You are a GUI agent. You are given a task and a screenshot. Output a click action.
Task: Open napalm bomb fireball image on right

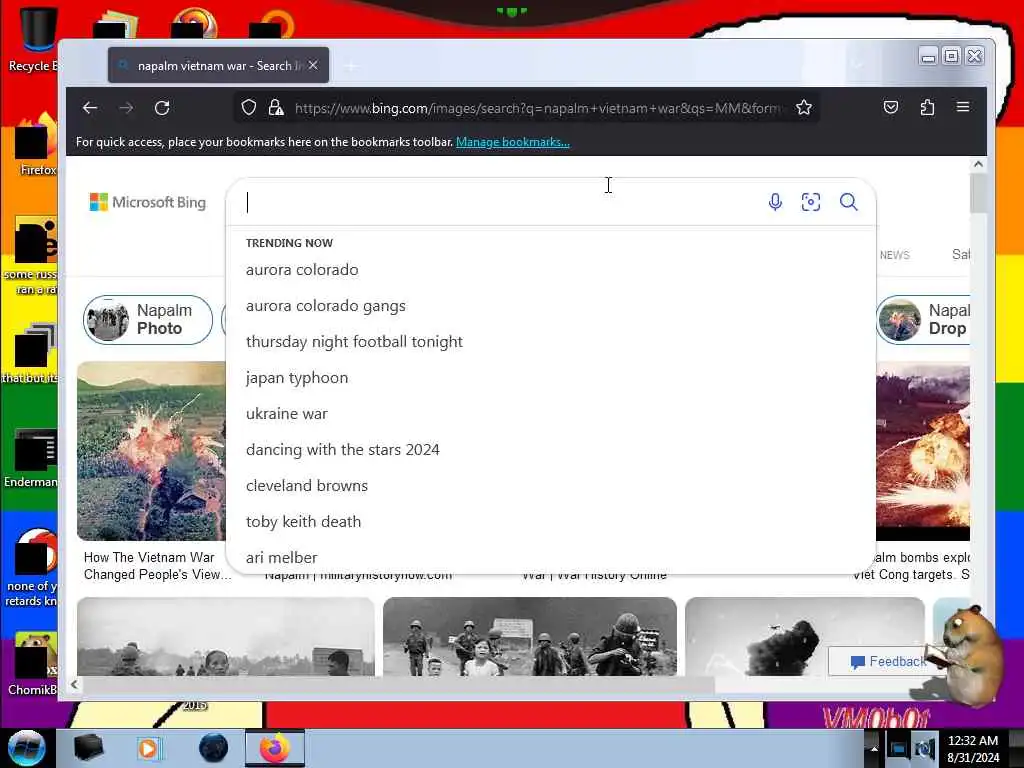pyautogui.click(x=923, y=451)
